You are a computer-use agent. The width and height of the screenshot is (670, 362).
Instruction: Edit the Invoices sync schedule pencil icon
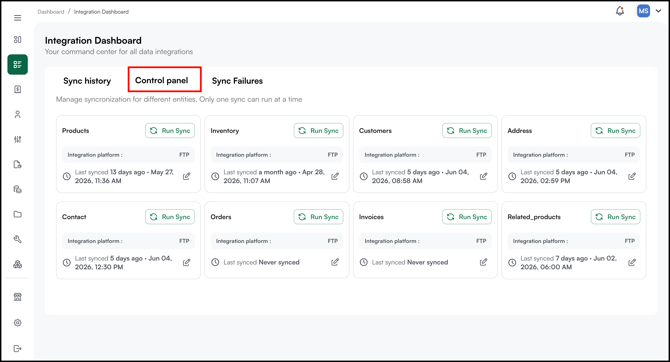coord(483,262)
